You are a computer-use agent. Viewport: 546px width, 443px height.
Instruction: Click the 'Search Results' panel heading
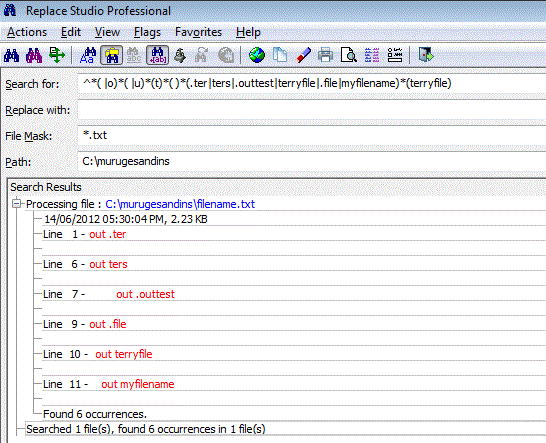tap(46, 187)
